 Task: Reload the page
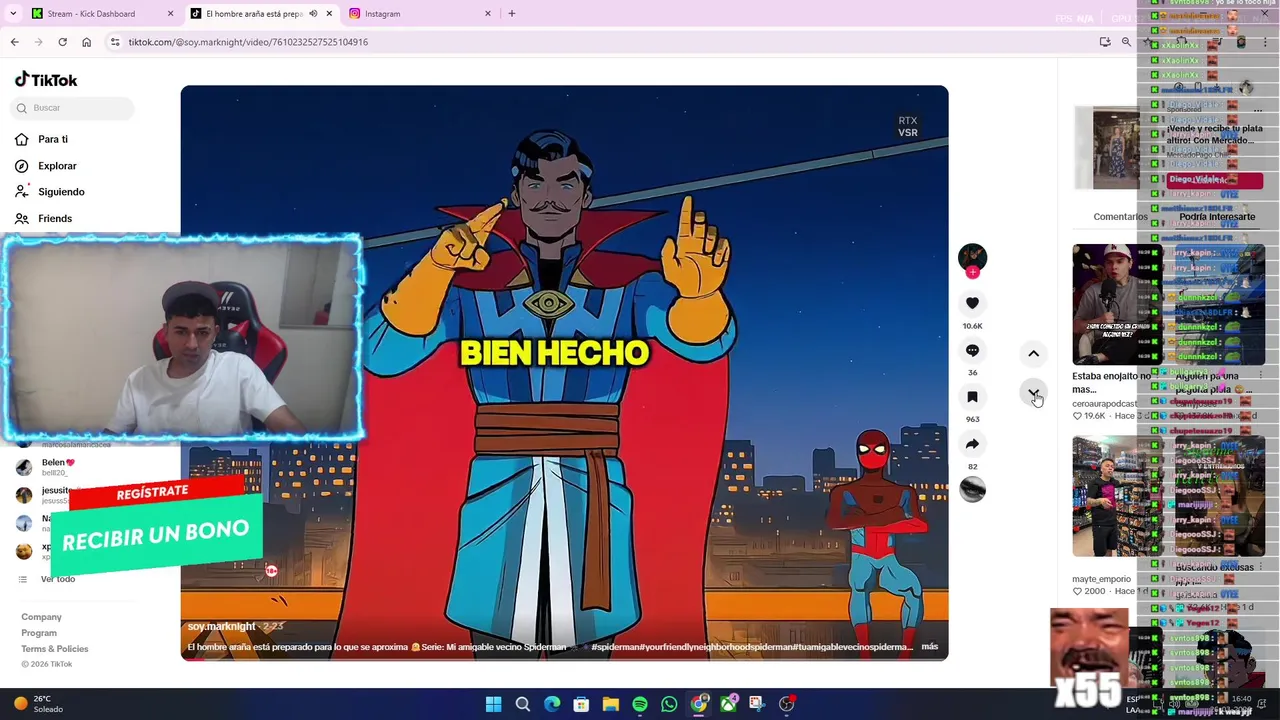tap(62, 42)
